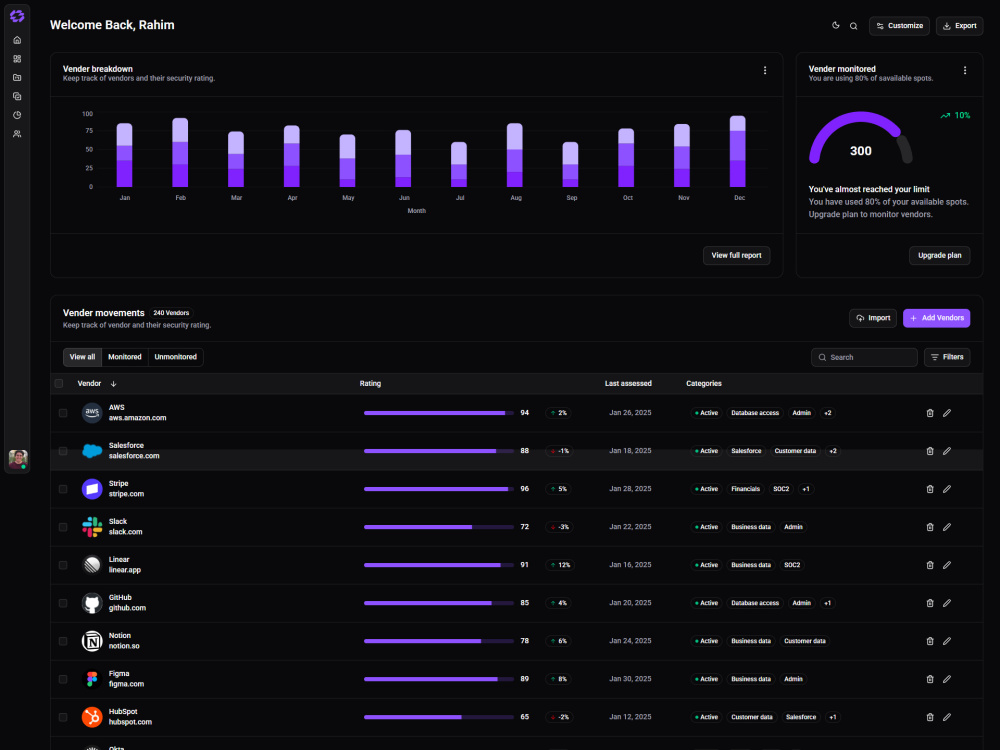Edit the Linear vendor row
1000x750 pixels.
[x=947, y=565]
